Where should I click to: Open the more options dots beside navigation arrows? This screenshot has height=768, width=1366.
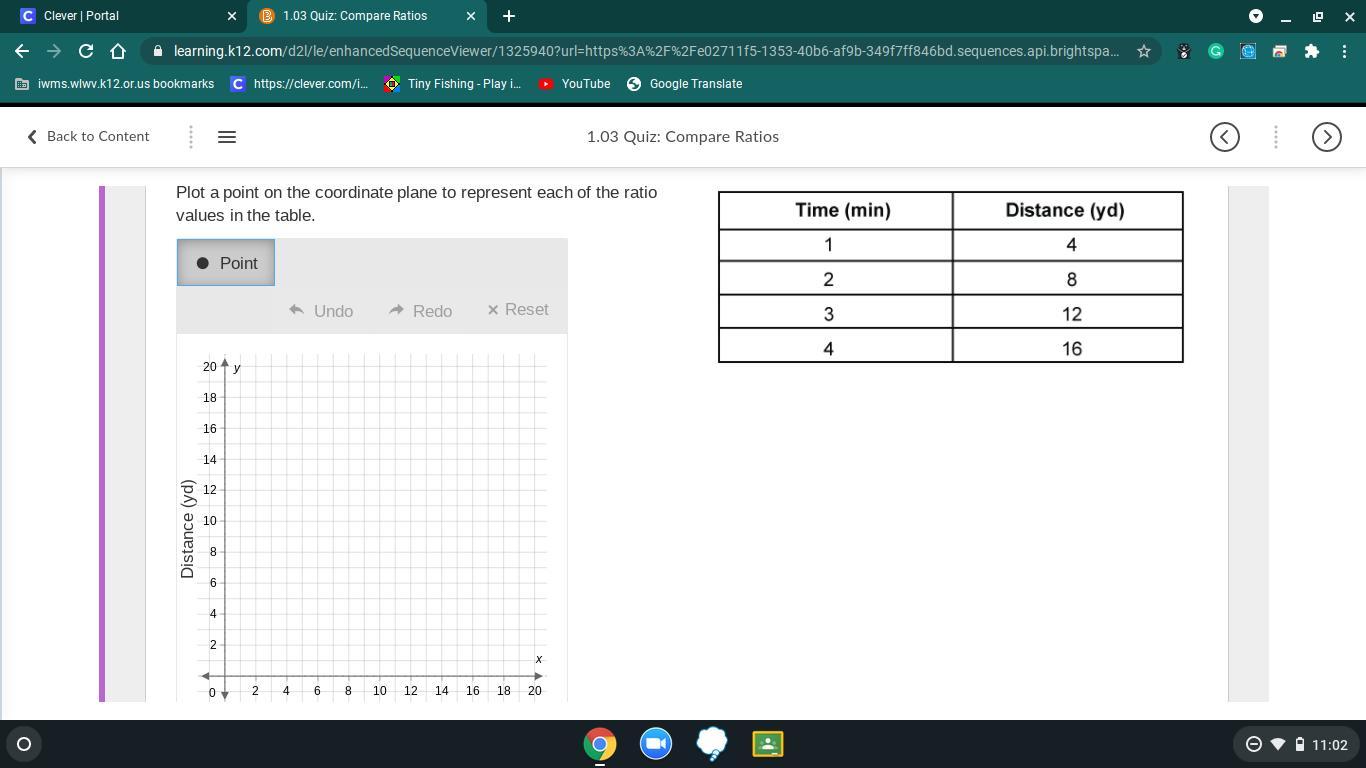1276,137
